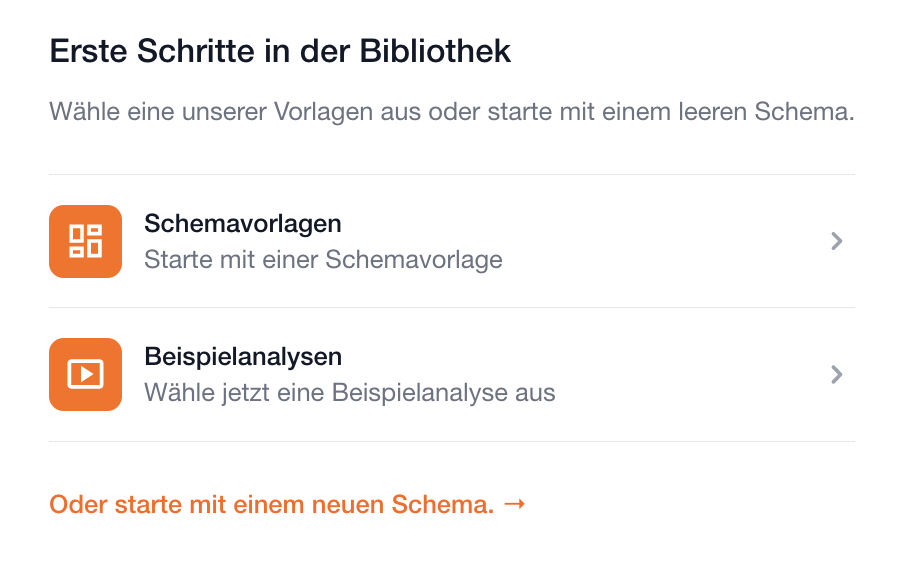
Task: Click the orange Beispielanalysen play icon
Action: pos(85,374)
